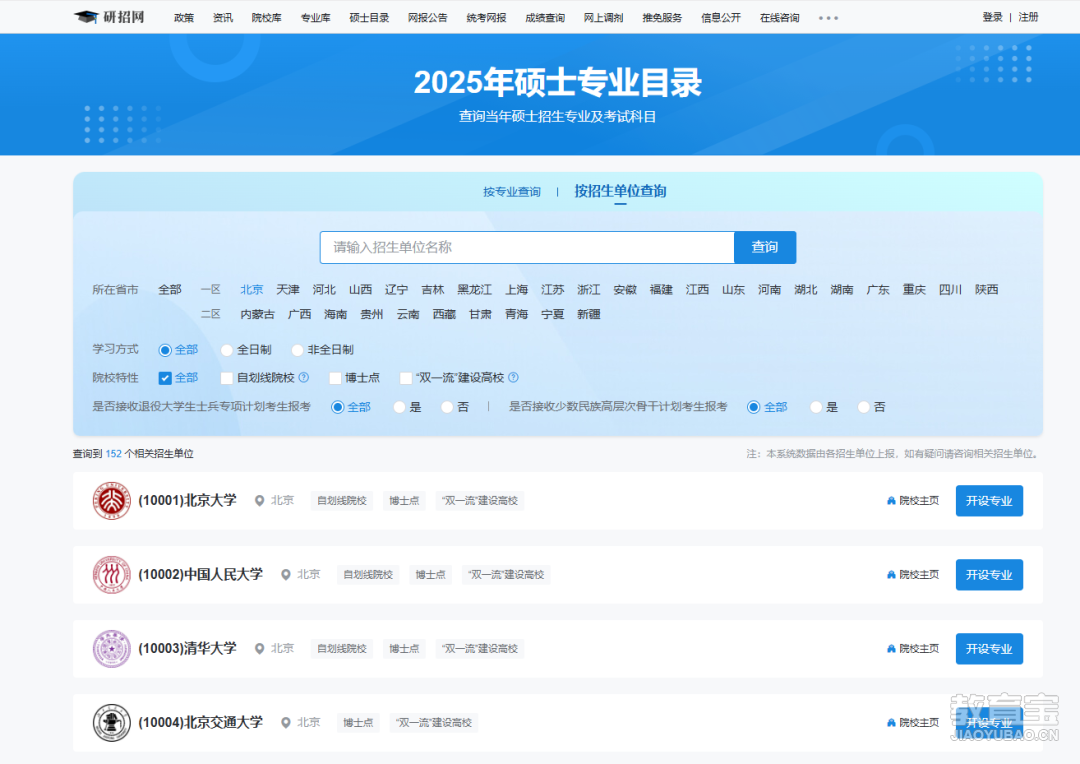
Task: Open 政策 in top navigation
Action: point(184,18)
